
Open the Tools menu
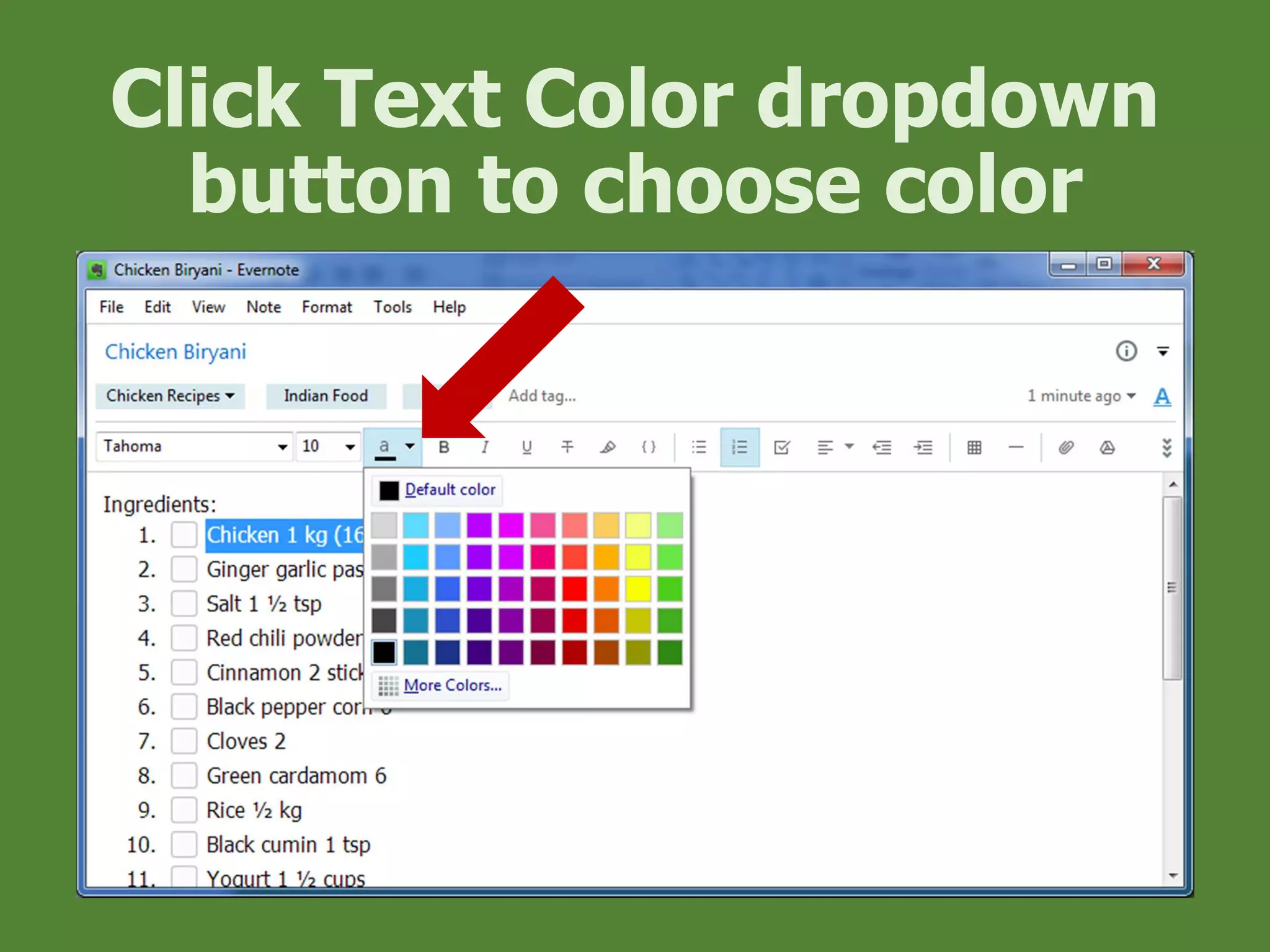(x=393, y=307)
